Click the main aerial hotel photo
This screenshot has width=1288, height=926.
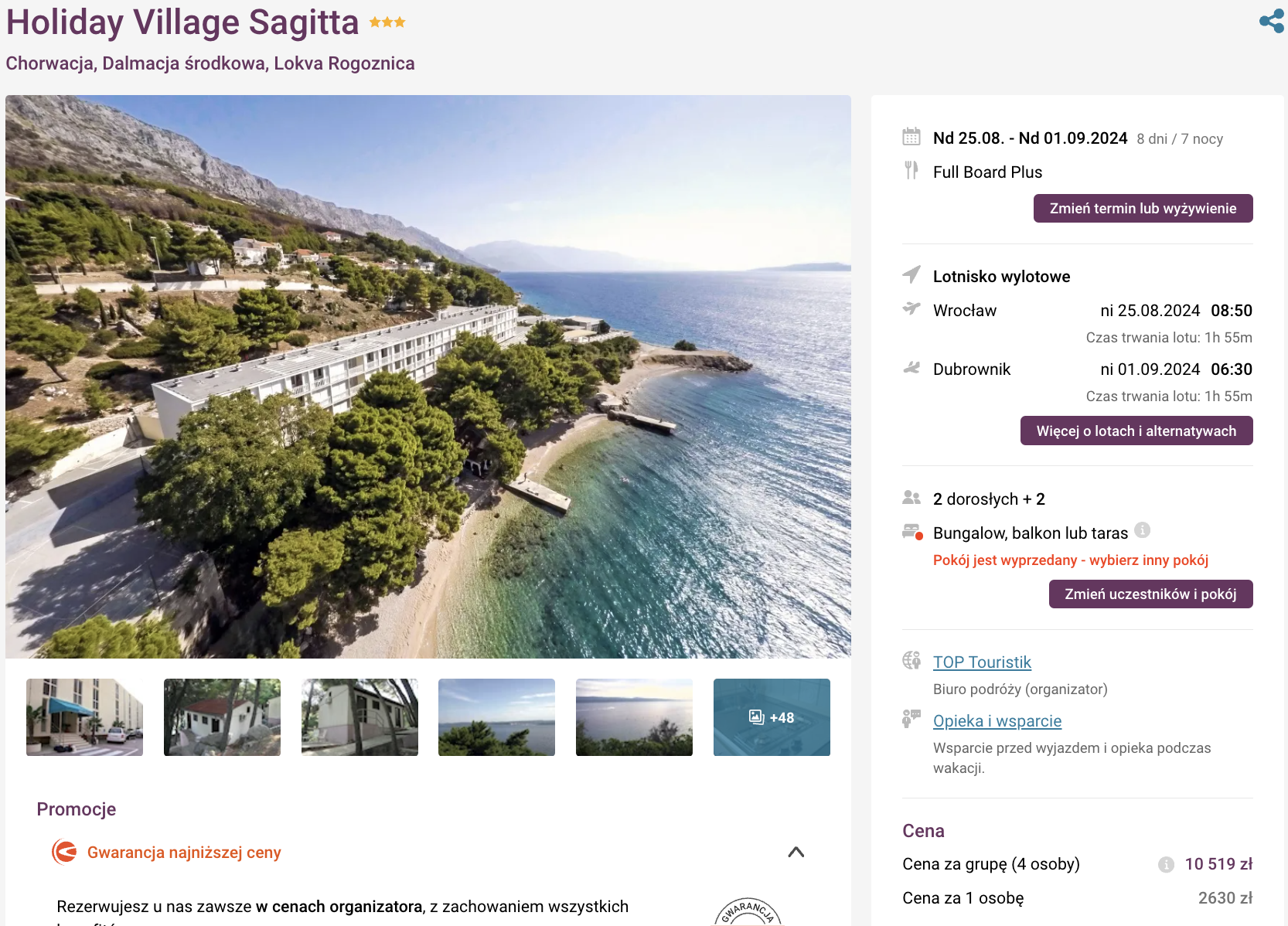428,376
